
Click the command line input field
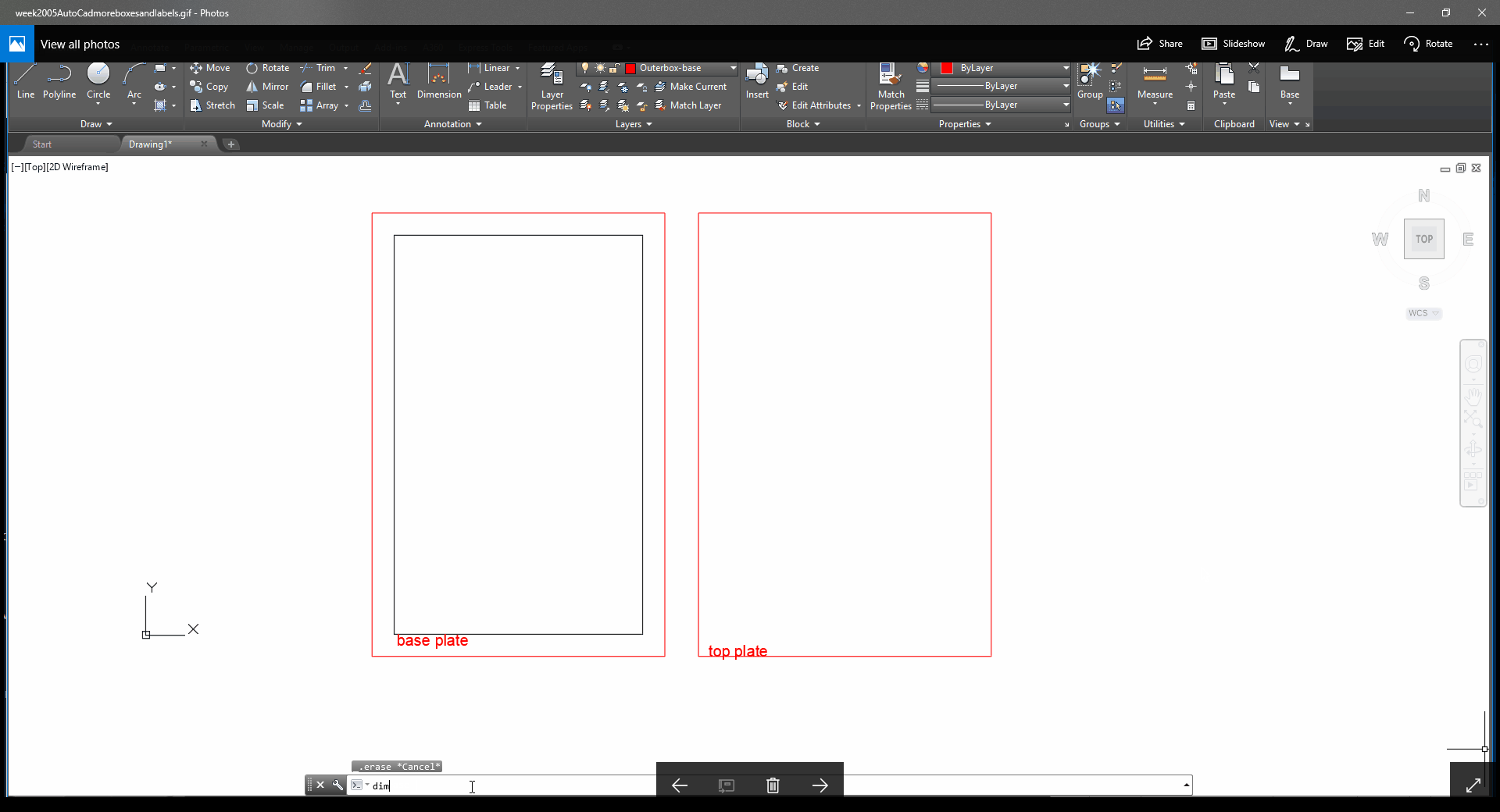tap(770, 785)
